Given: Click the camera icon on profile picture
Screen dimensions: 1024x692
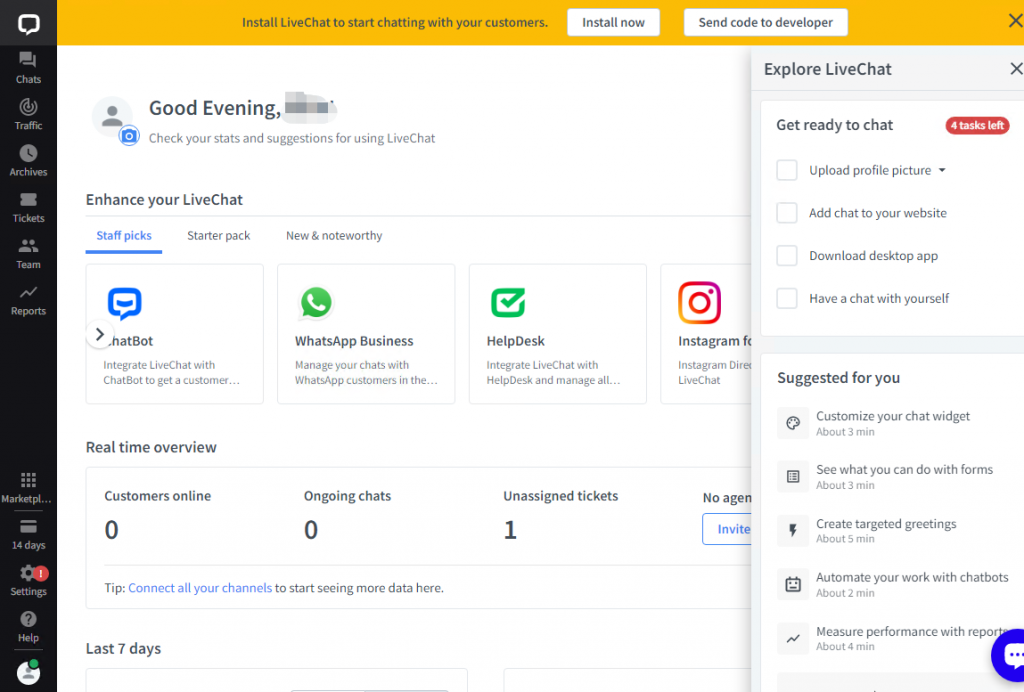Looking at the screenshot, I should click(x=129, y=136).
